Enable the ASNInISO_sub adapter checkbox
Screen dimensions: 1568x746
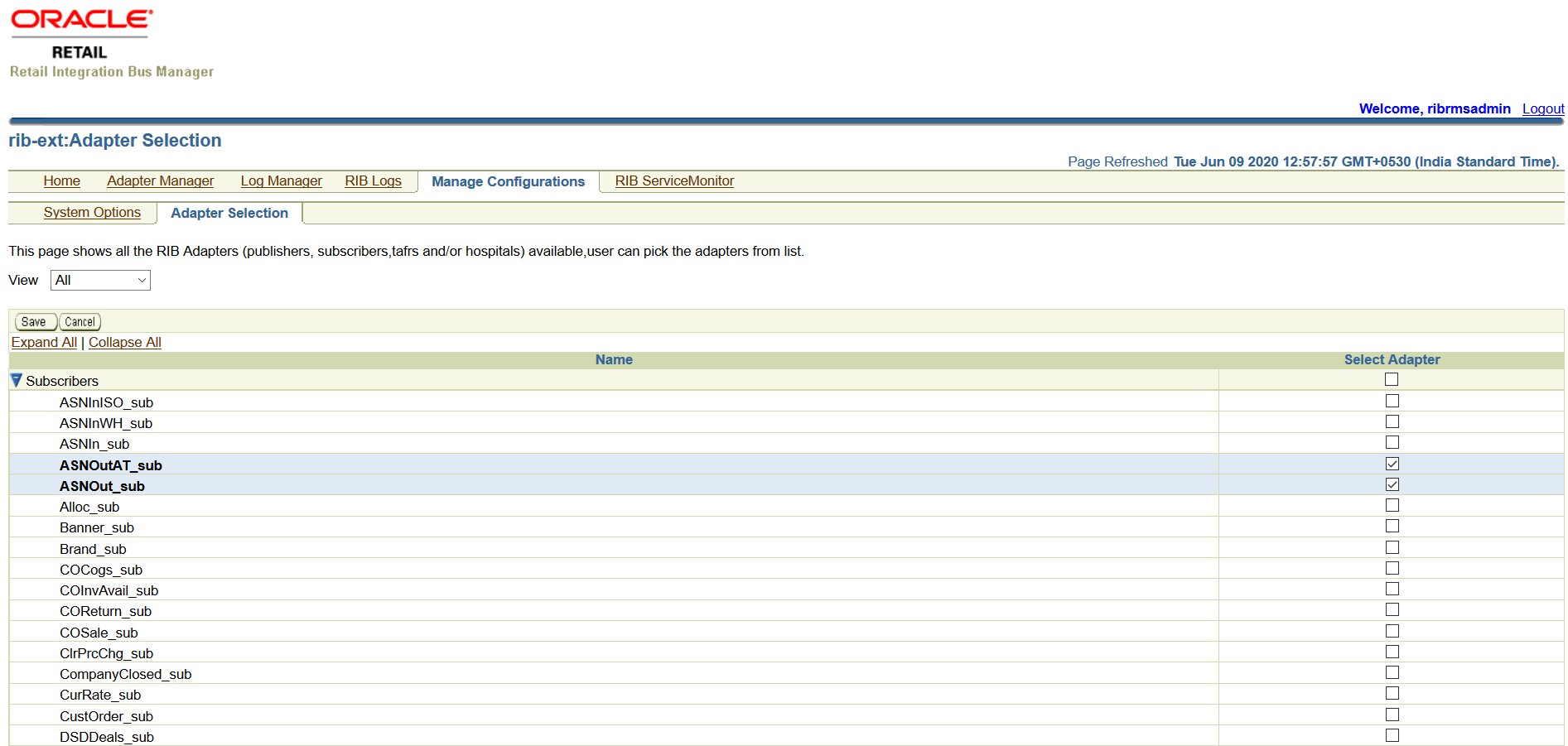click(1392, 401)
